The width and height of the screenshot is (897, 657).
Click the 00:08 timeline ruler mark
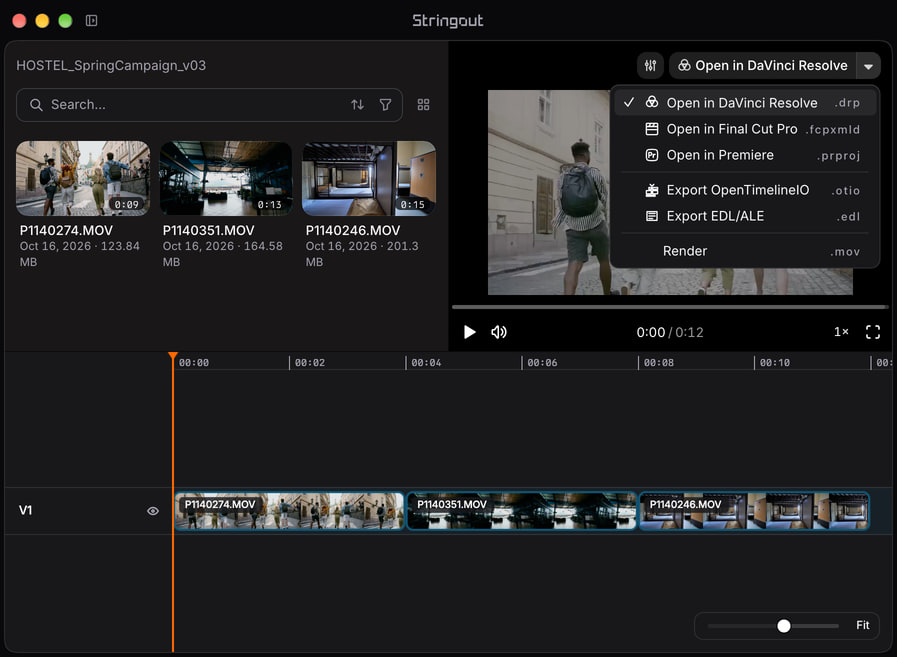(x=658, y=362)
